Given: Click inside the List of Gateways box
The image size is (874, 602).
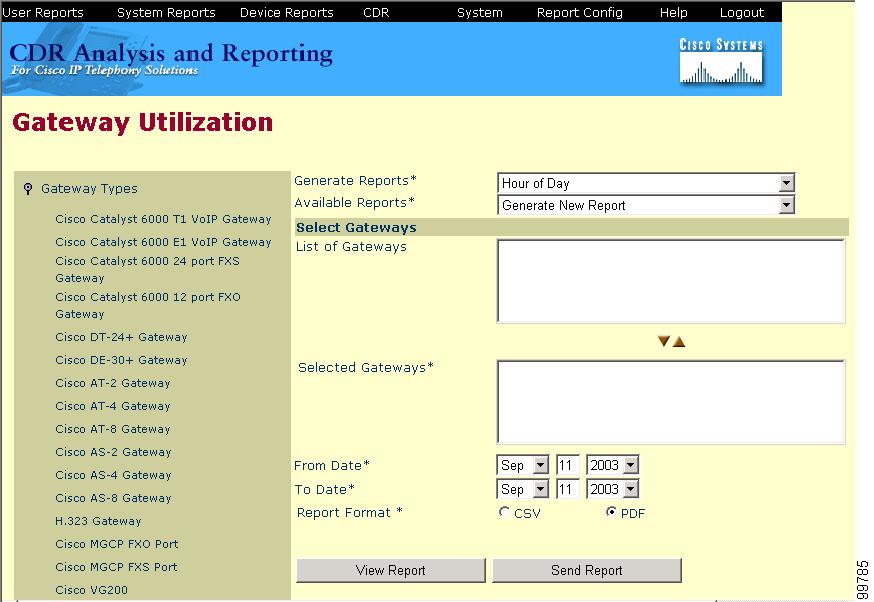Looking at the screenshot, I should [671, 281].
